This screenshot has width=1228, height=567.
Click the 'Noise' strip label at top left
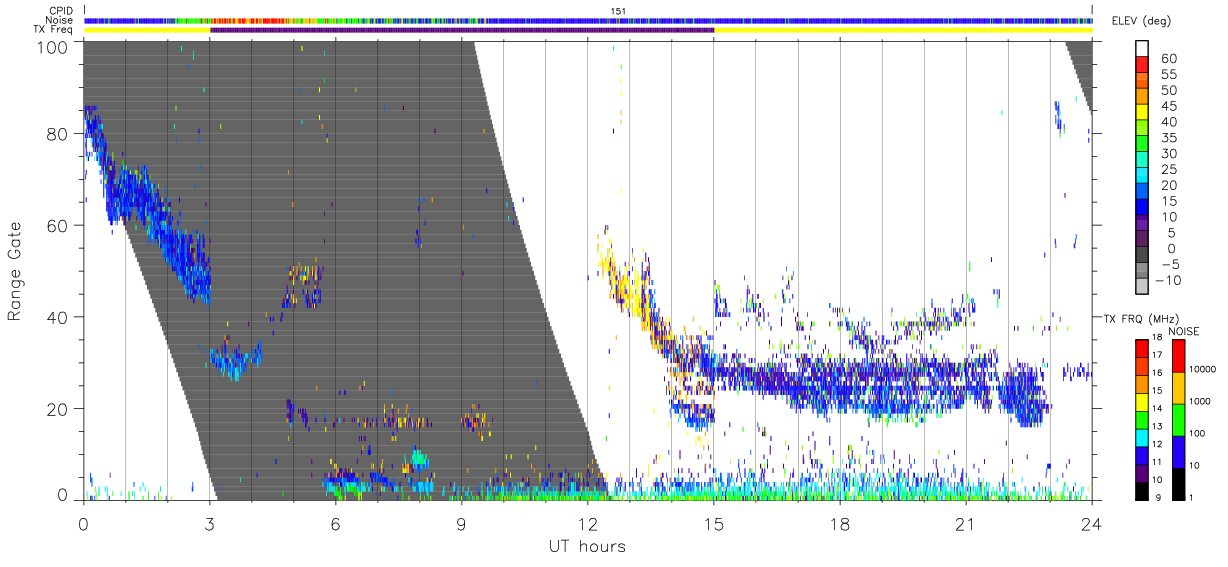[x=61, y=21]
